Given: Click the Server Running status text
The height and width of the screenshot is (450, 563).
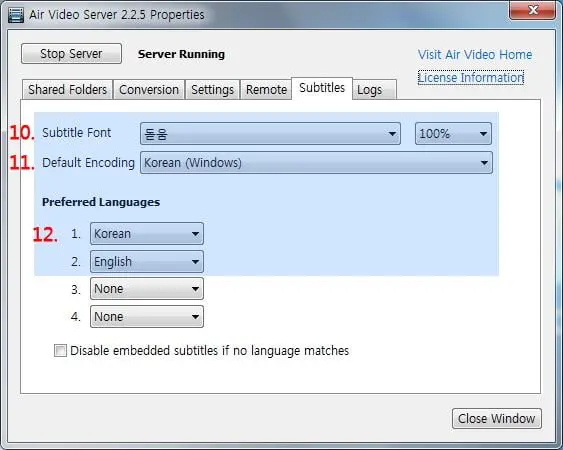Looking at the screenshot, I should (181, 54).
